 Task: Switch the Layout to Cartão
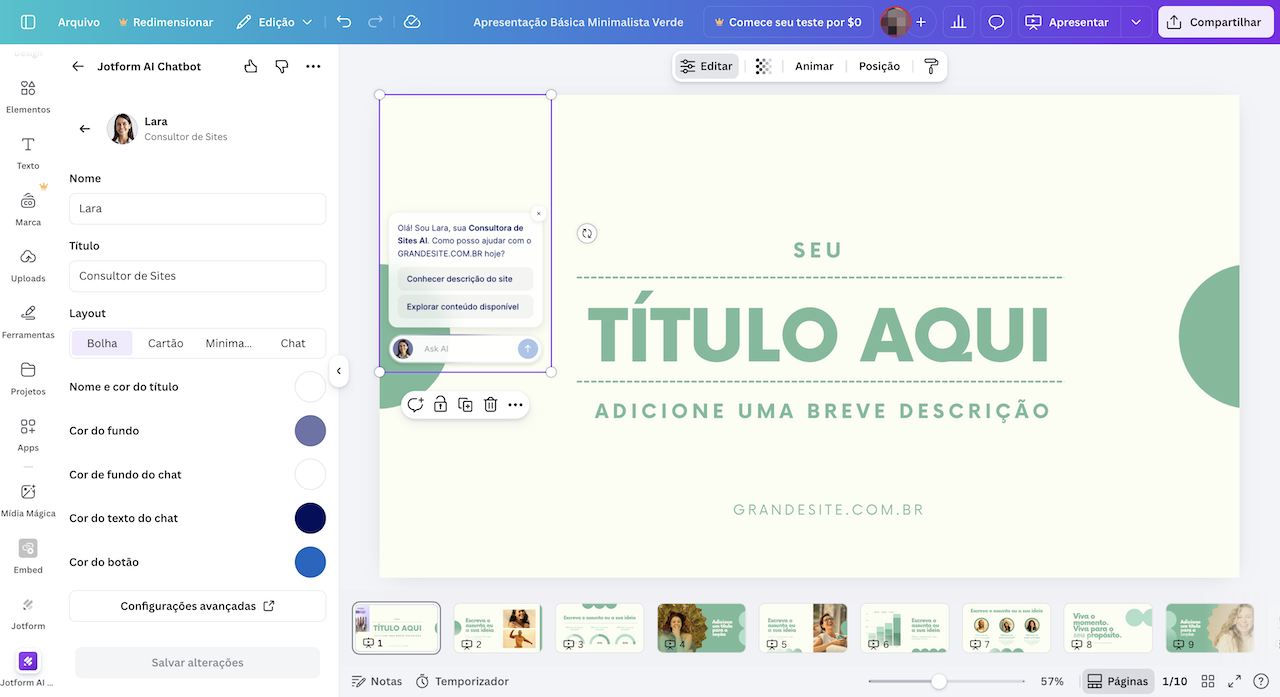click(165, 342)
